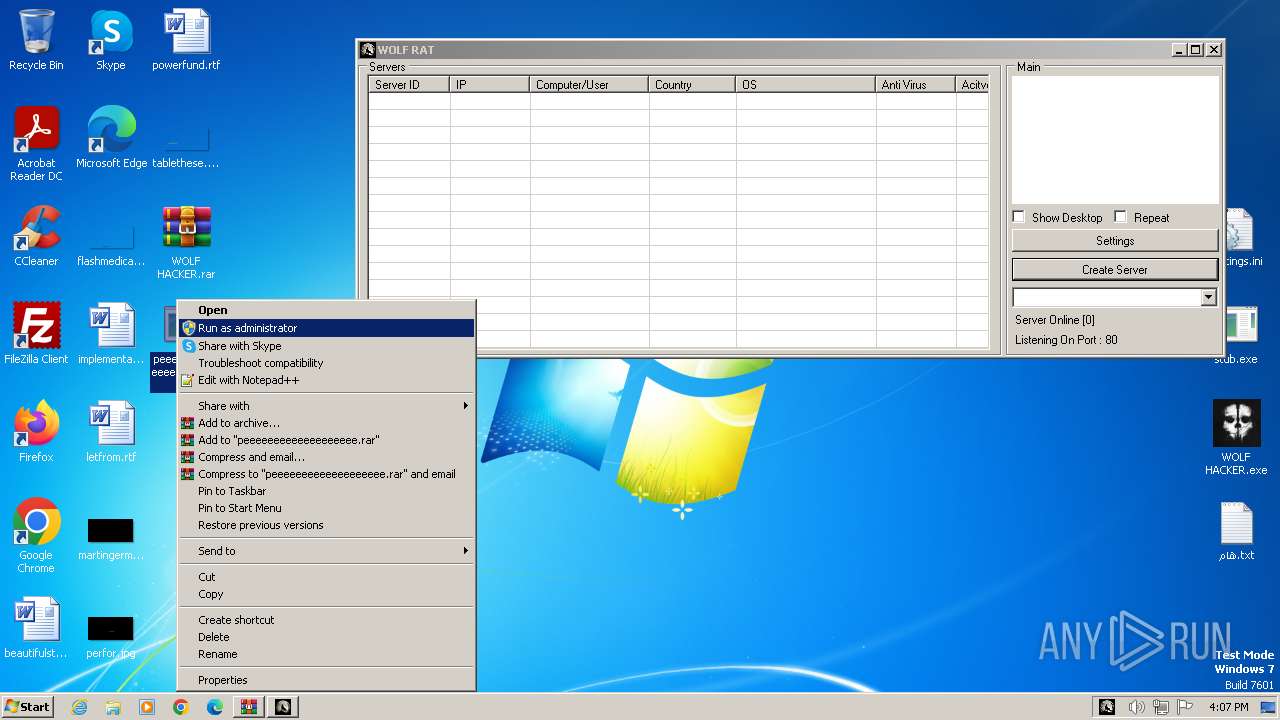Click the Settings button in WOLF RAT
The width and height of the screenshot is (1280, 720).
pos(1115,241)
